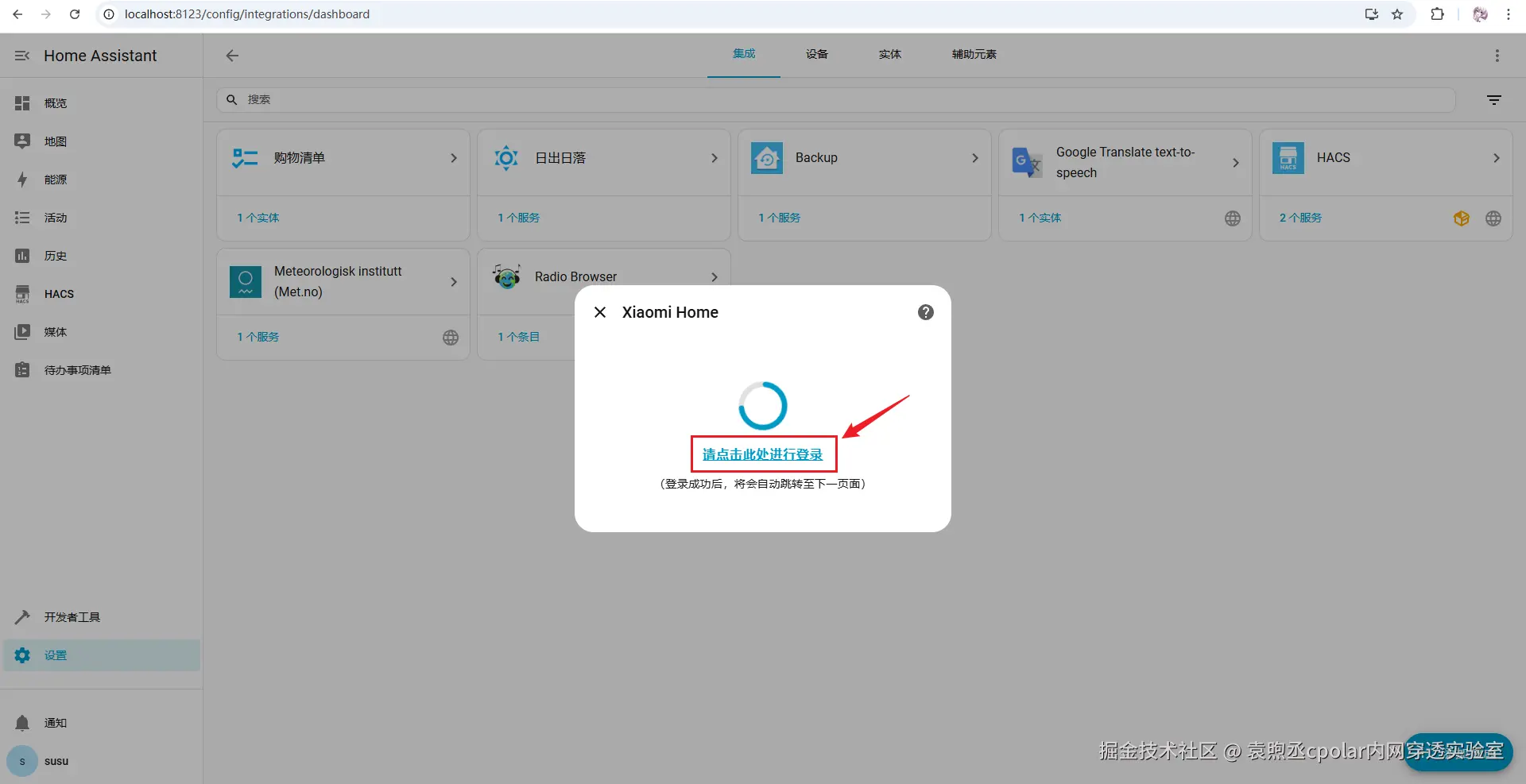Collapse the Home Assistant sidebar menu

click(x=22, y=56)
